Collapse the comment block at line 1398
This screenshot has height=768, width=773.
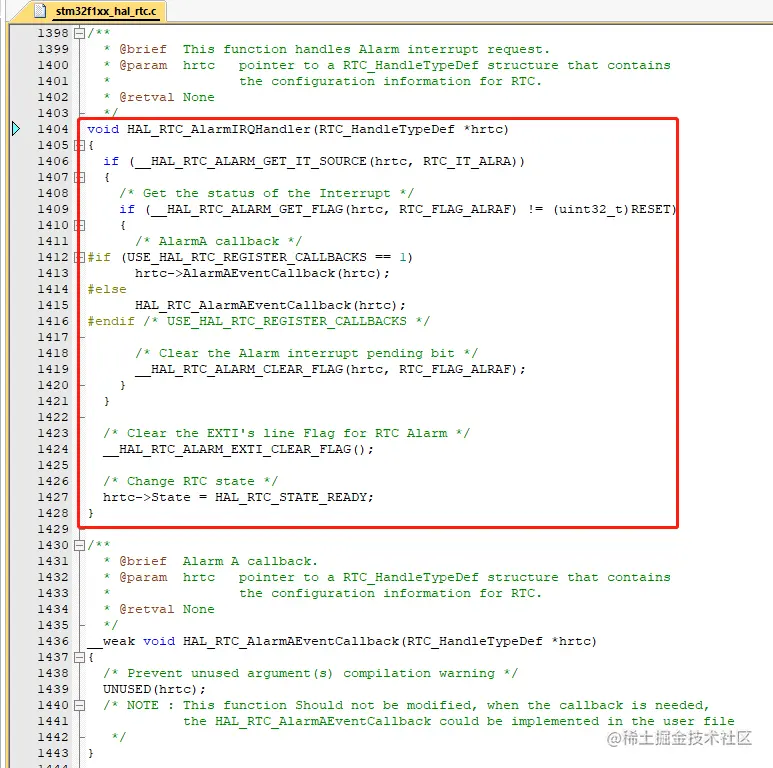tap(79, 34)
